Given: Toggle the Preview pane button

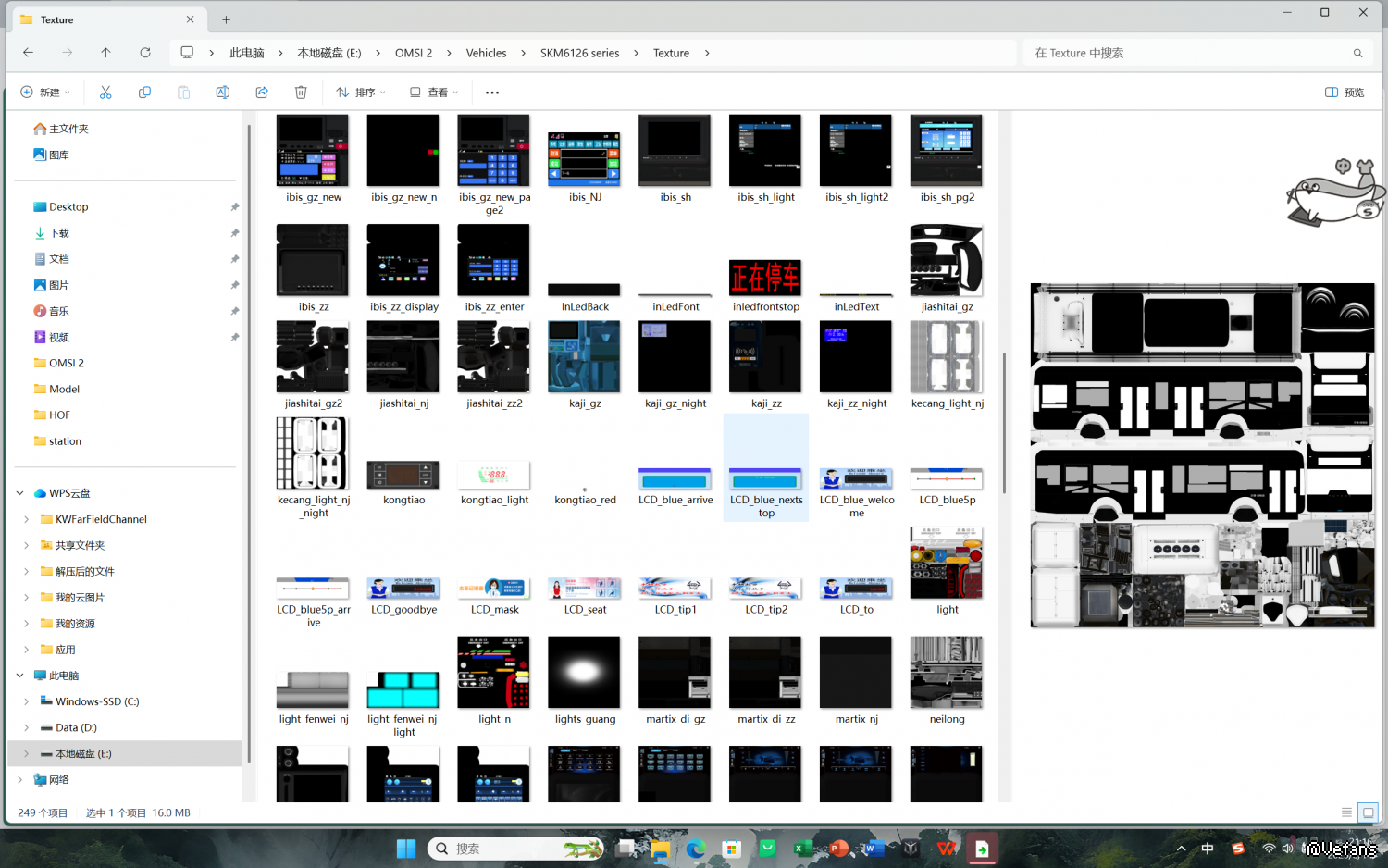Looking at the screenshot, I should pos(1345,93).
